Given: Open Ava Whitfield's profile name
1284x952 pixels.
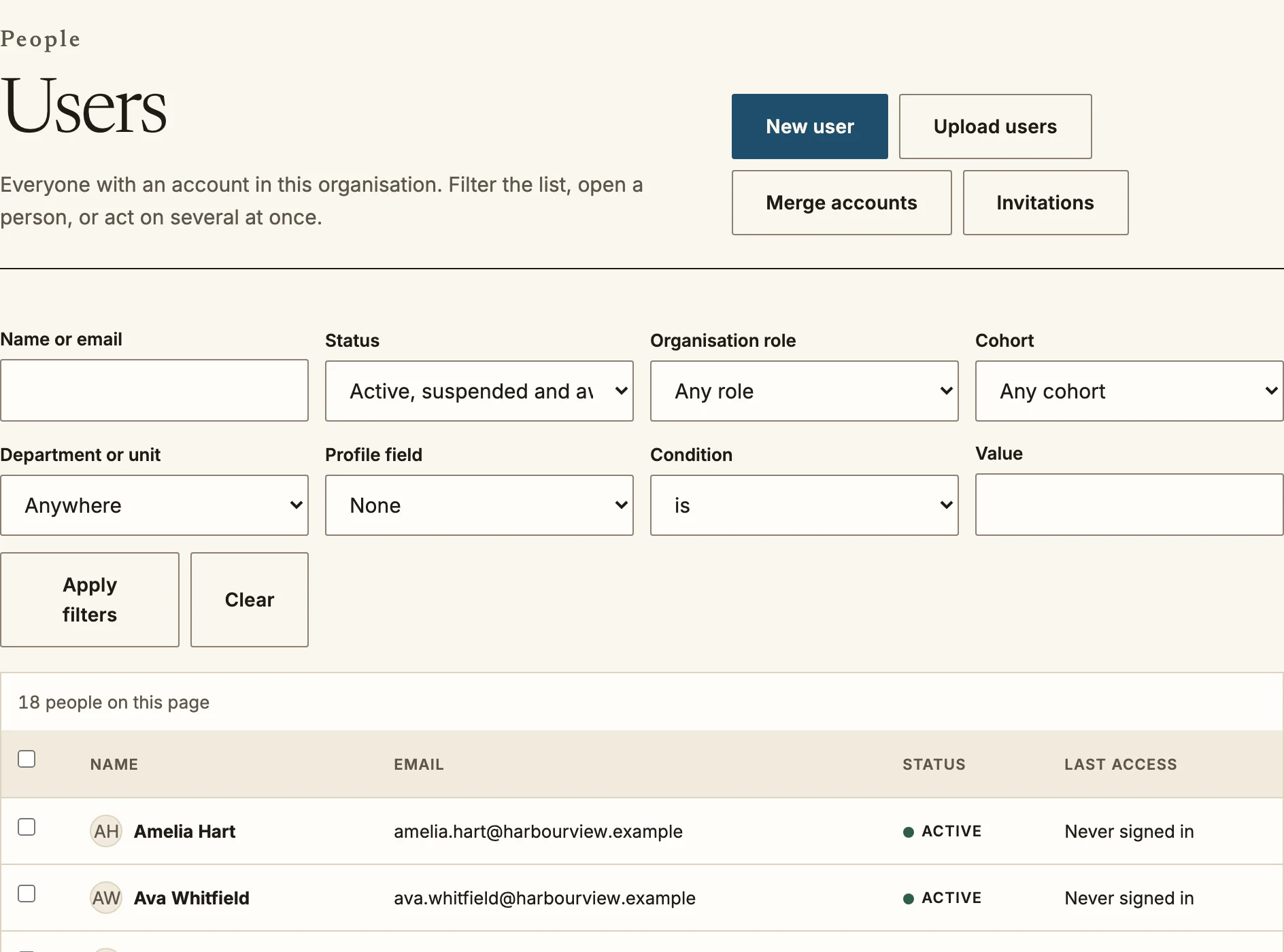Looking at the screenshot, I should (x=192, y=898).
